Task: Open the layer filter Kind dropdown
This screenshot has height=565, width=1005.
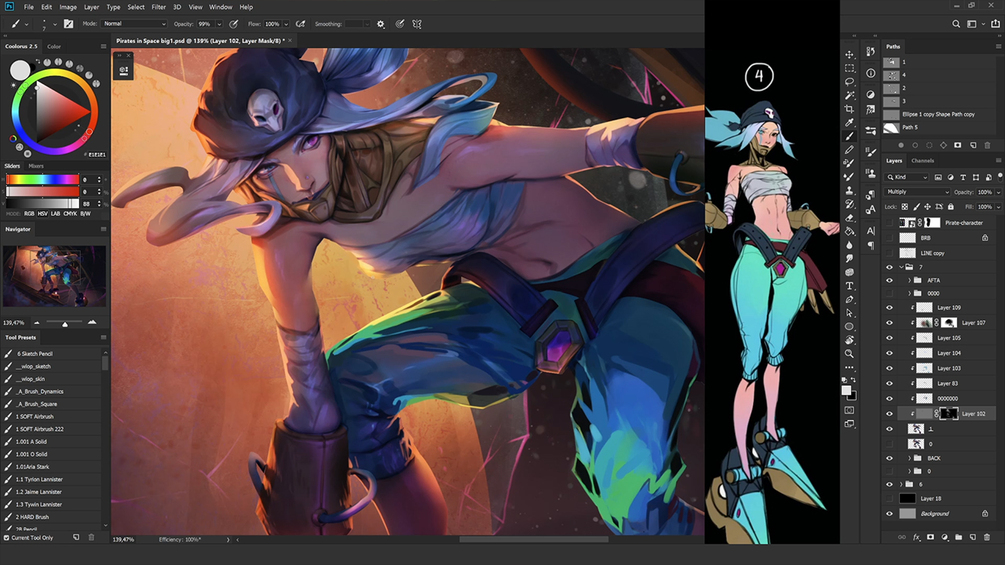Action: pyautogui.click(x=908, y=177)
